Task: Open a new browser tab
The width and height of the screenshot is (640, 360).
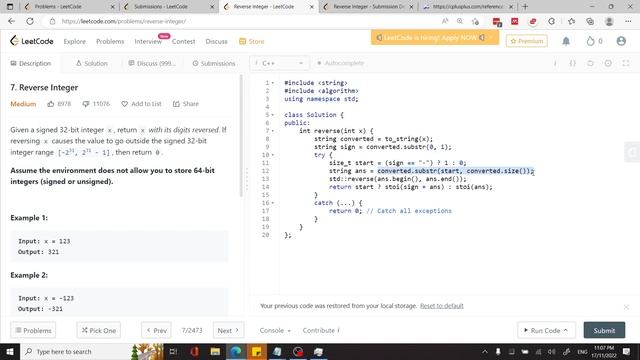Action: click(525, 7)
